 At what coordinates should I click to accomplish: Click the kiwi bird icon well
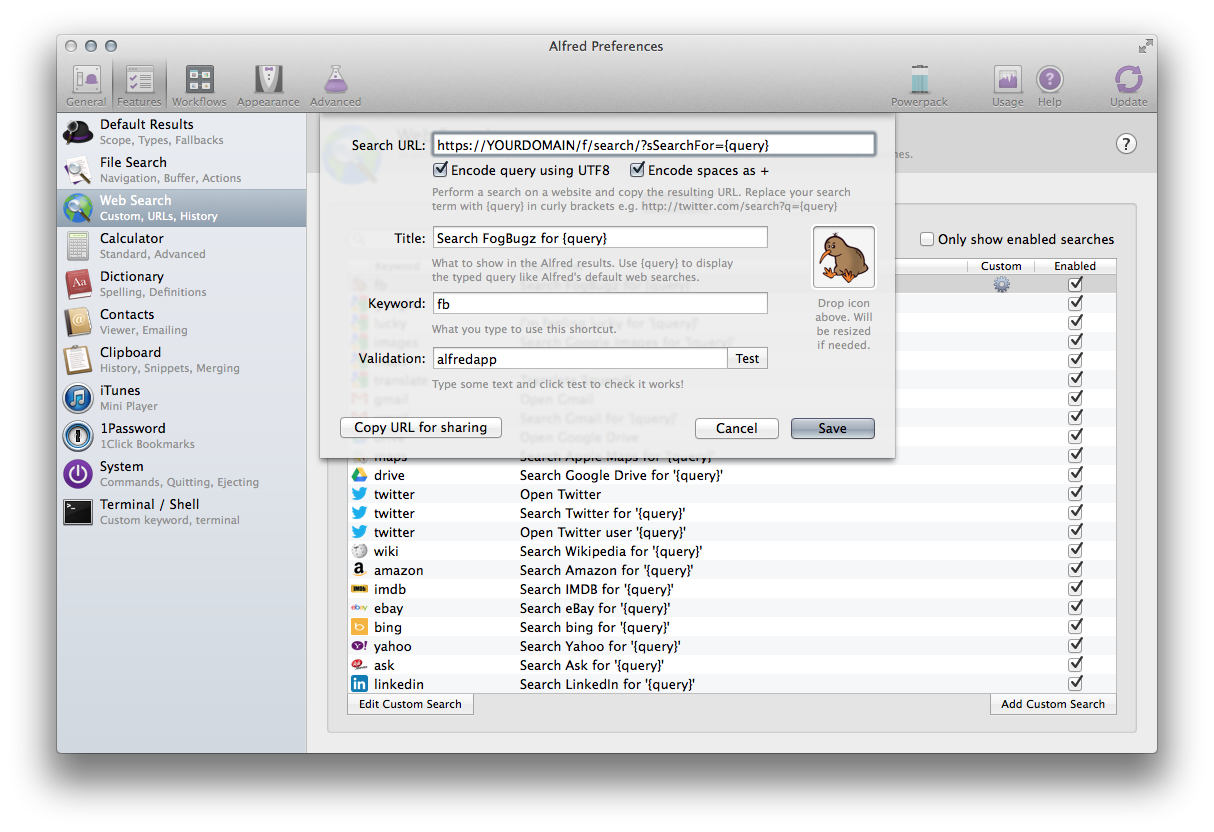[843, 258]
